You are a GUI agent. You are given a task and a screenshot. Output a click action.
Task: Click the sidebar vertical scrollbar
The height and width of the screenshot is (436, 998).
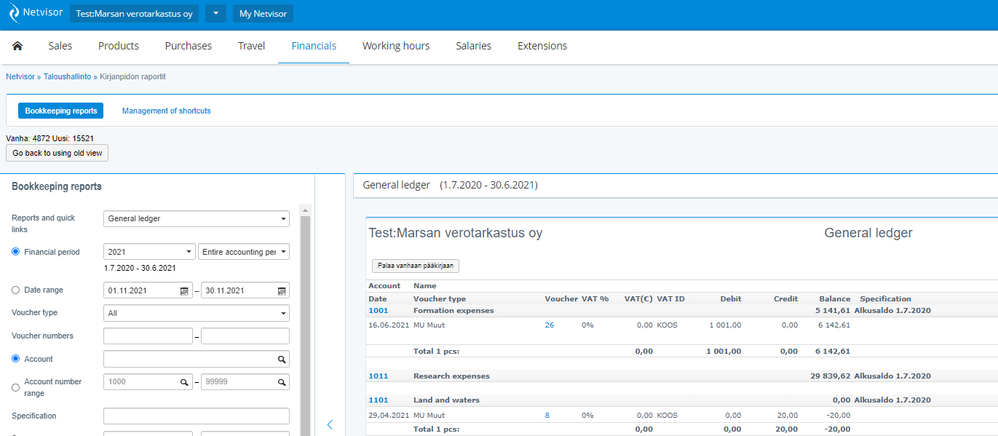(x=306, y=325)
